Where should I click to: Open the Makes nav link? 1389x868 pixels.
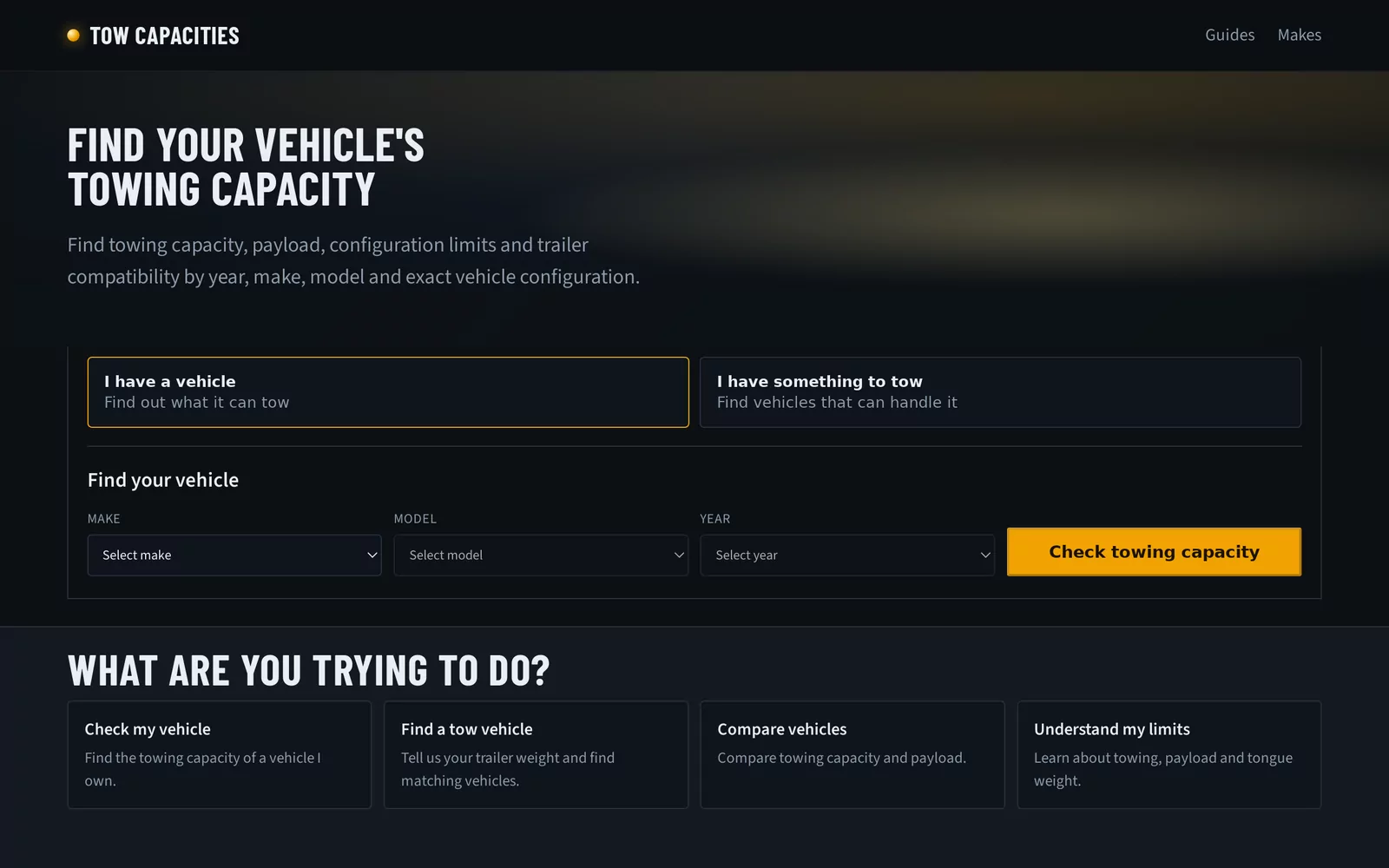coord(1299,35)
